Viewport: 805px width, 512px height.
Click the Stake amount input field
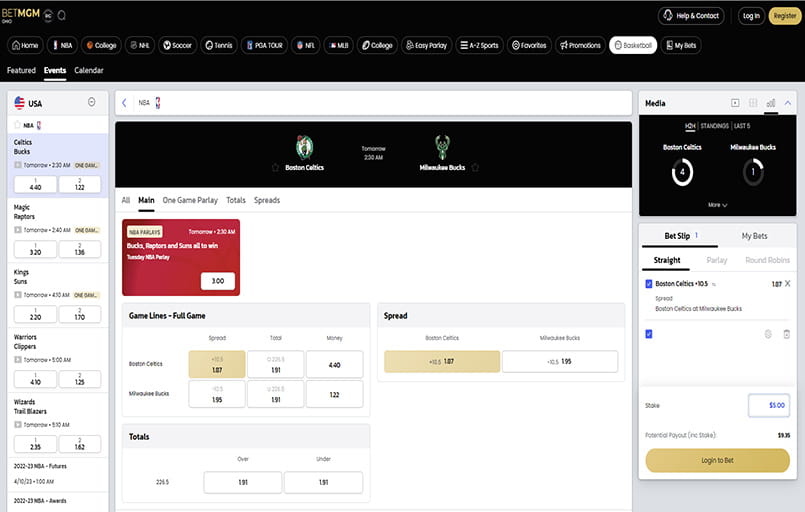pos(769,405)
